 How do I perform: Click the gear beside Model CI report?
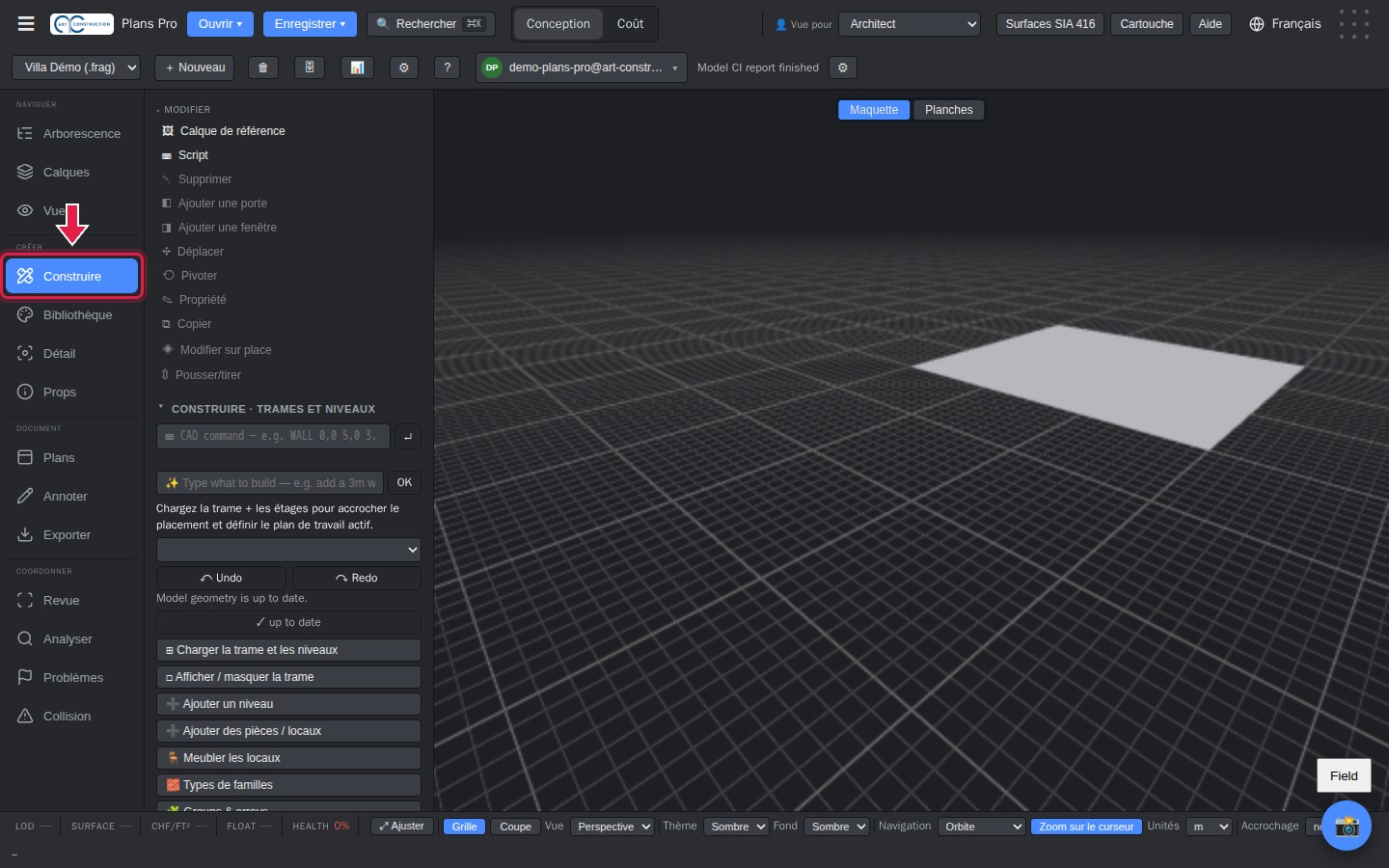tap(843, 68)
